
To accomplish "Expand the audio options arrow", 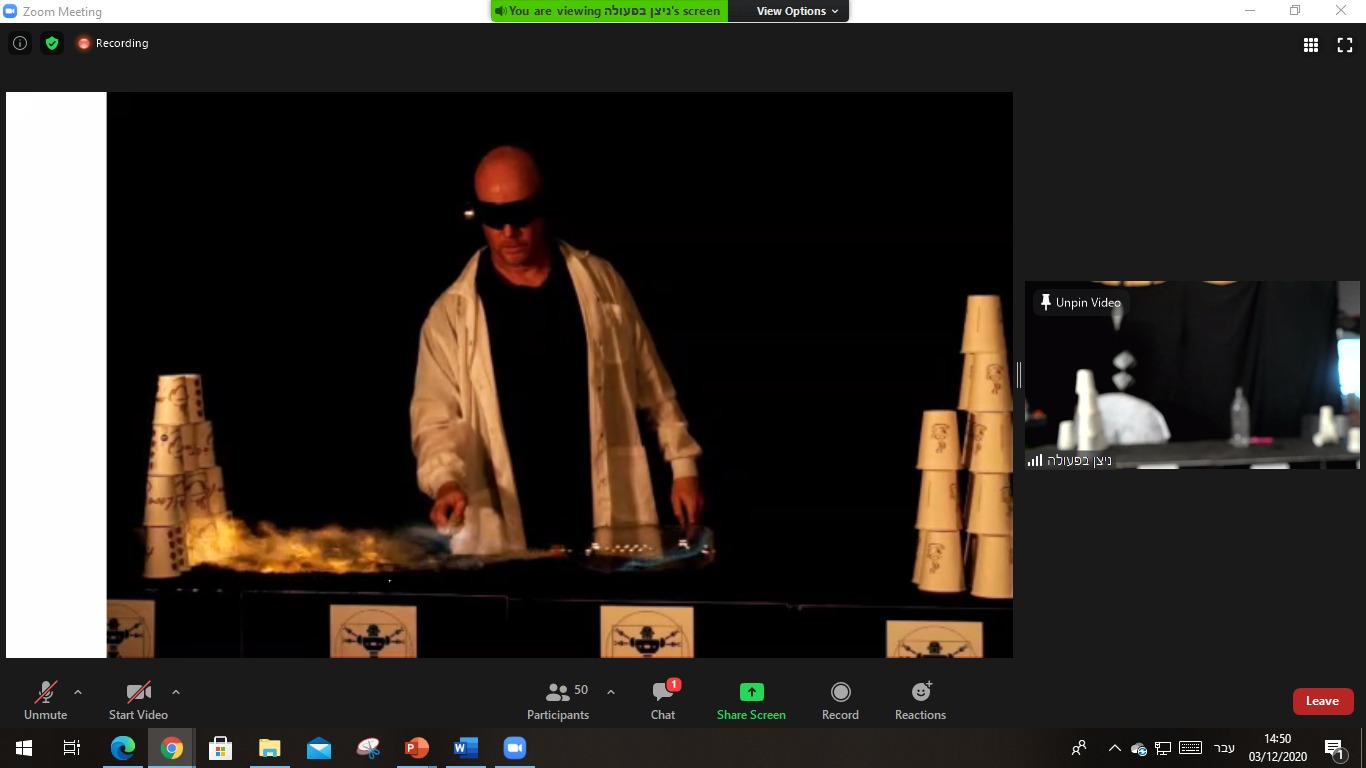I will [78, 692].
